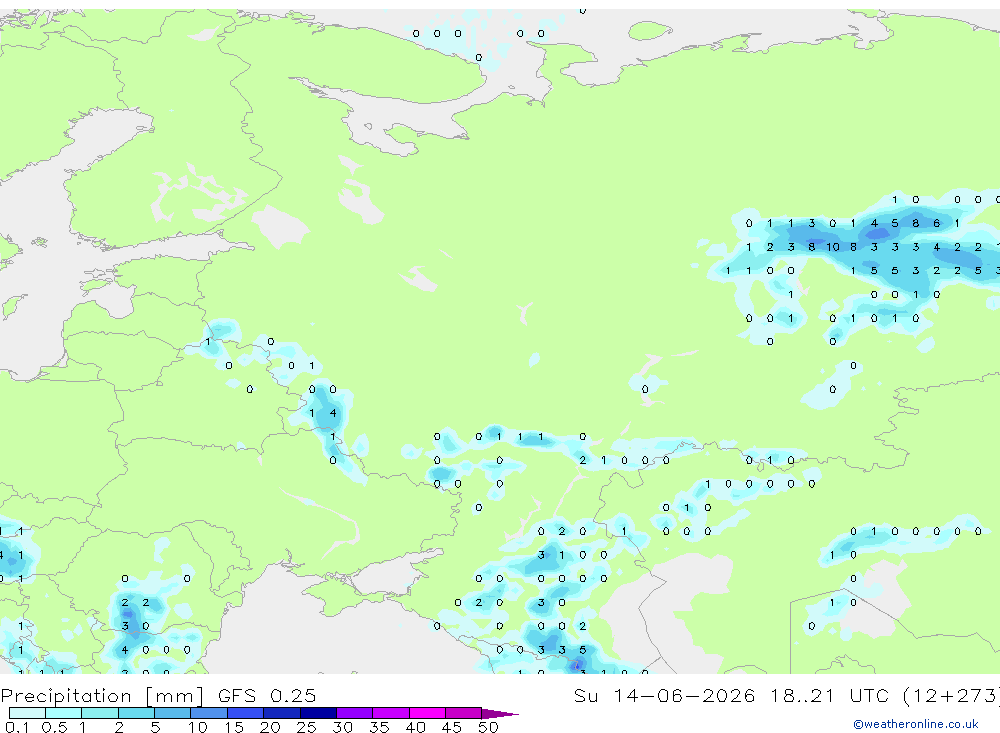Image resolution: width=1000 pixels, height=733 pixels.
Task: Click the weatheronline.co.uk copyright link
Action: (915, 723)
